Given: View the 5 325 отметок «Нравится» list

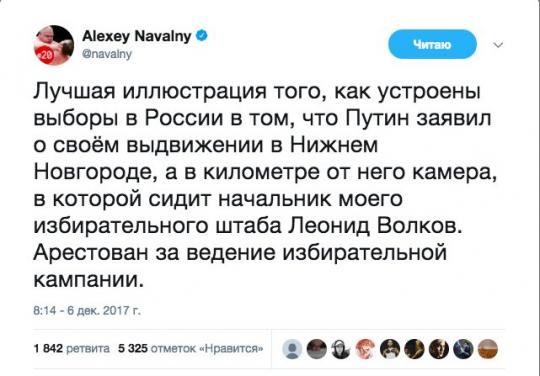Looking at the screenshot, I should pyautogui.click(x=191, y=348).
